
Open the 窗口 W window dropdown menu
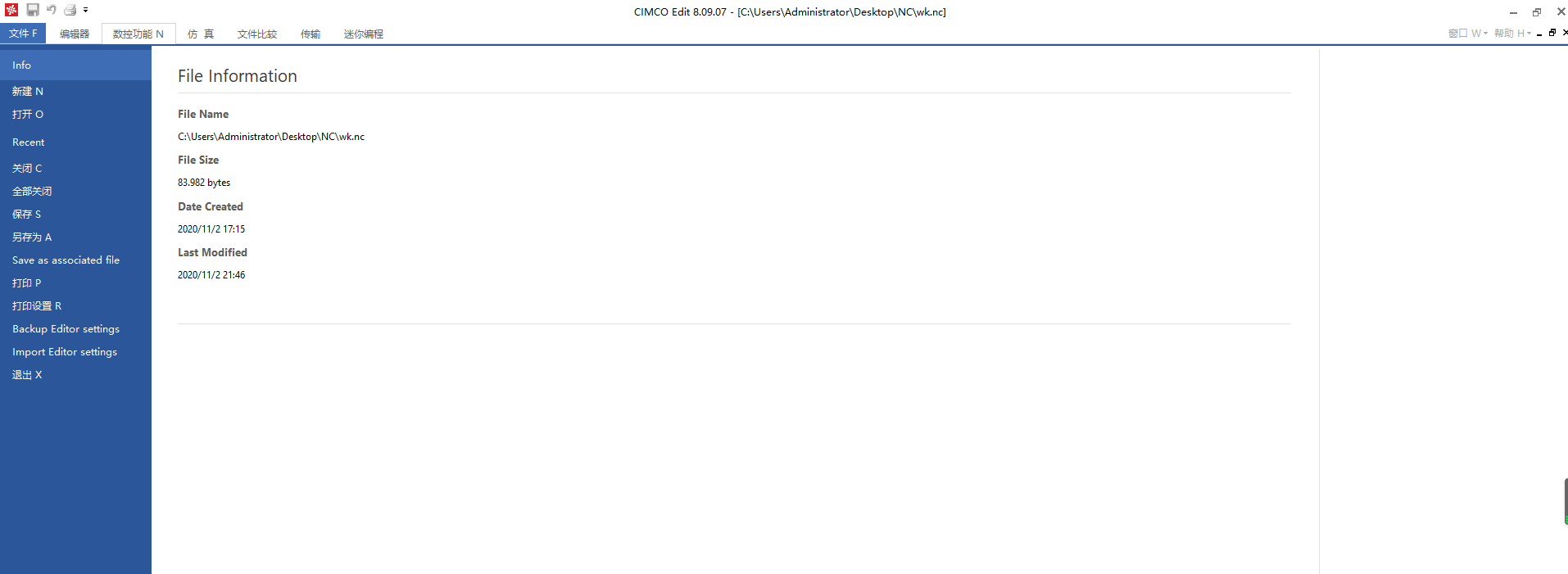point(1468,34)
